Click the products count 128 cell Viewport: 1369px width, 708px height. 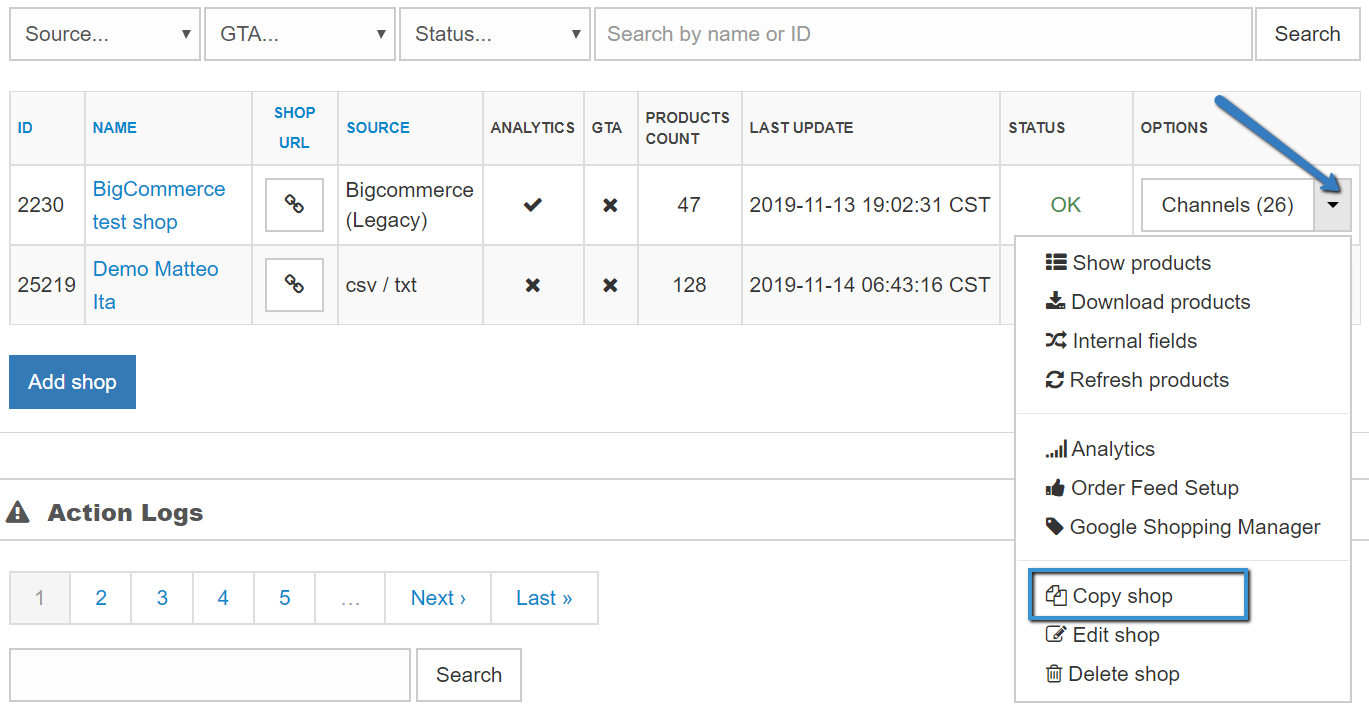click(689, 285)
